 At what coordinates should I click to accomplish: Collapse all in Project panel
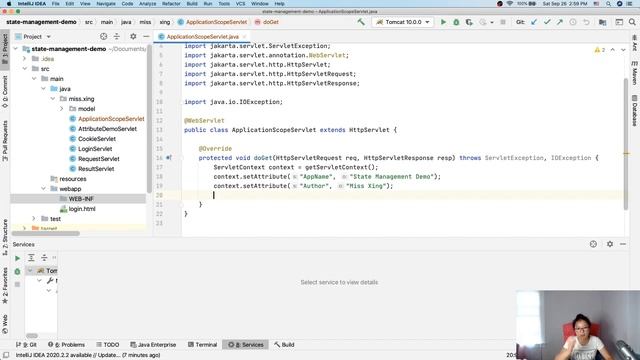point(117,36)
